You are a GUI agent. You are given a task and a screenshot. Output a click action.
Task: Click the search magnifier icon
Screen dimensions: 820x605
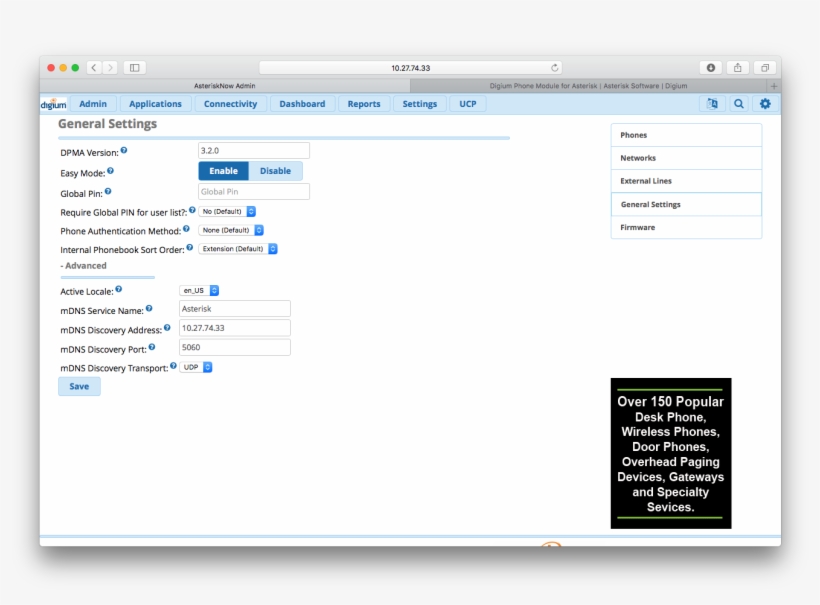738,103
